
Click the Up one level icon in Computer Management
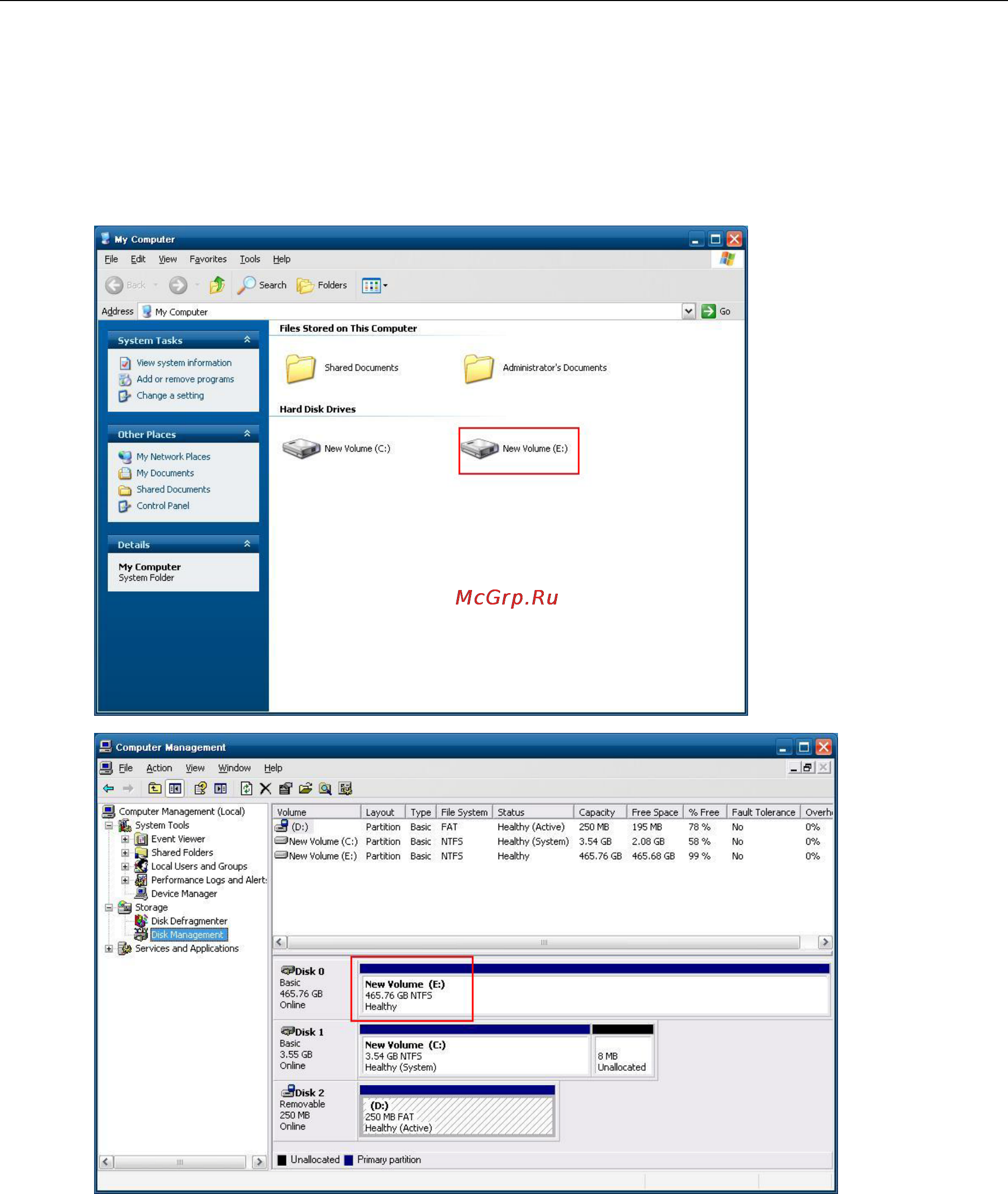coord(154,789)
